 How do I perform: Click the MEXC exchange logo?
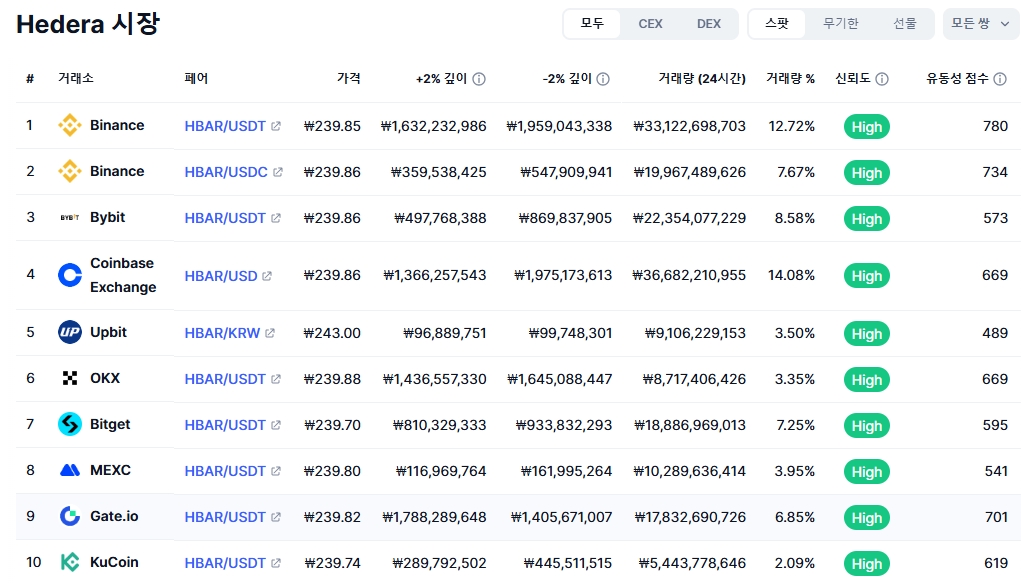coord(70,470)
